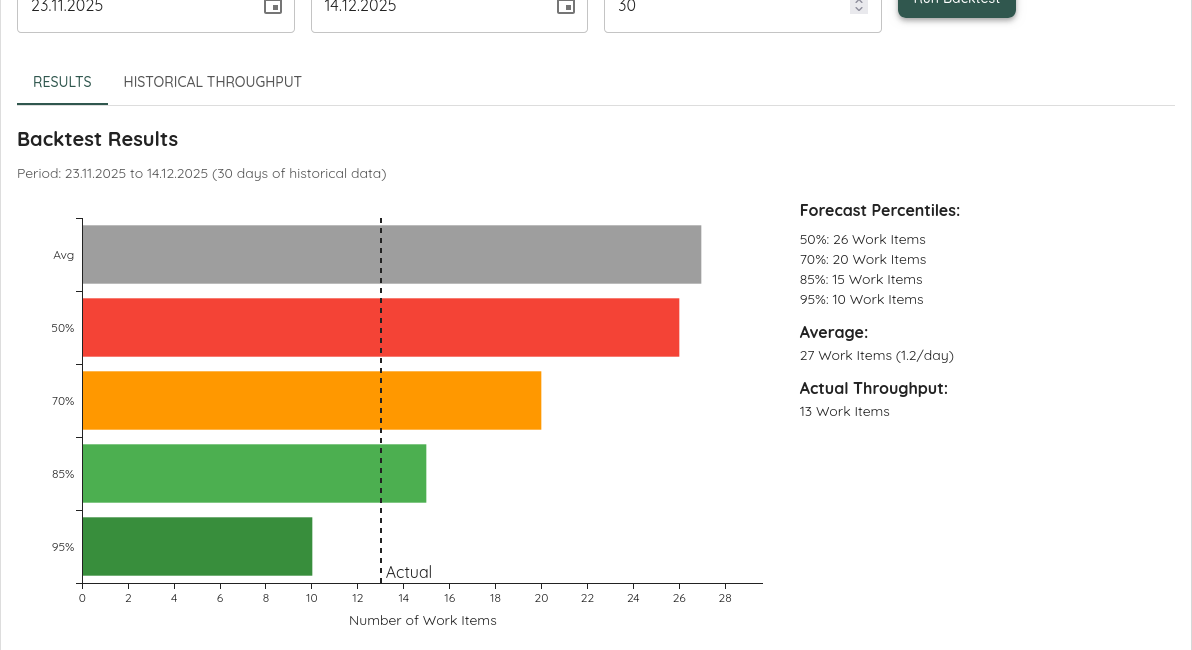Image resolution: width=1192 pixels, height=650 pixels.
Task: Click the Period 23.11.2025 to 14.12.2025 text
Action: 201,174
